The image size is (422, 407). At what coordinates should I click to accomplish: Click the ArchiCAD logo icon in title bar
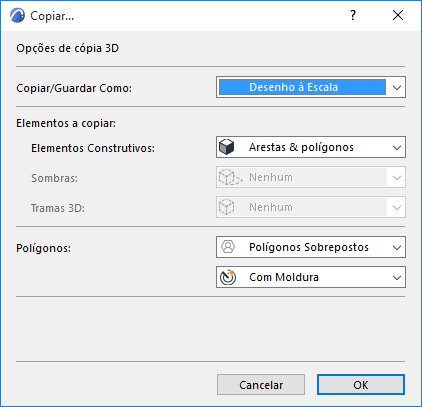pos(17,15)
